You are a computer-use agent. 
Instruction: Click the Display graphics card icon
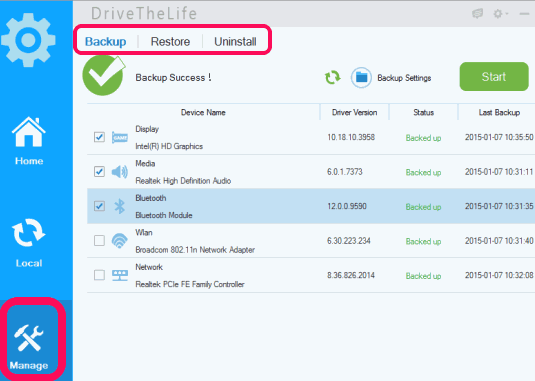pos(120,137)
